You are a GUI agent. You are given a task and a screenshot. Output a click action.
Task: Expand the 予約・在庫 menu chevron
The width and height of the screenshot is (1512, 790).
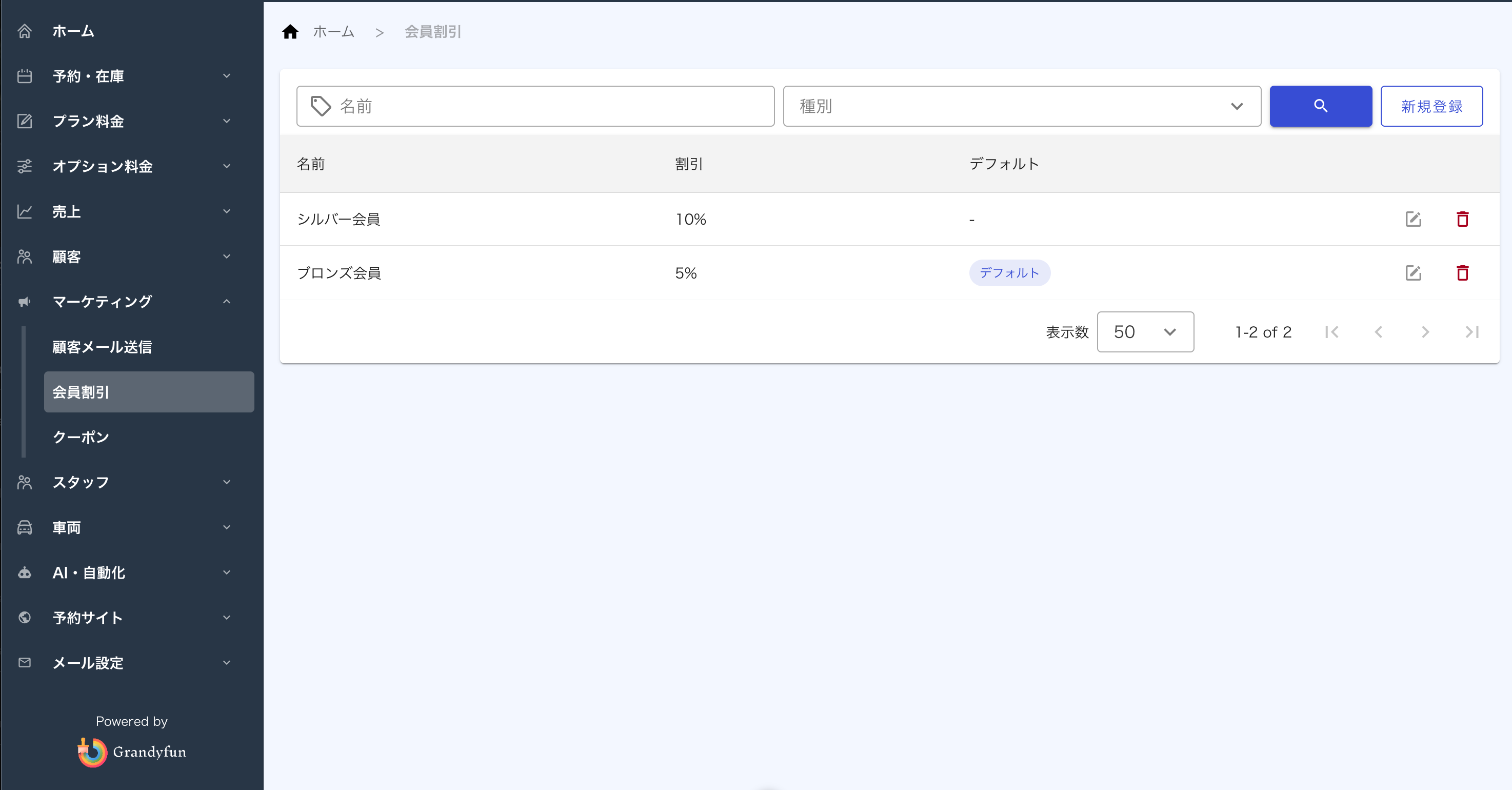(x=227, y=76)
